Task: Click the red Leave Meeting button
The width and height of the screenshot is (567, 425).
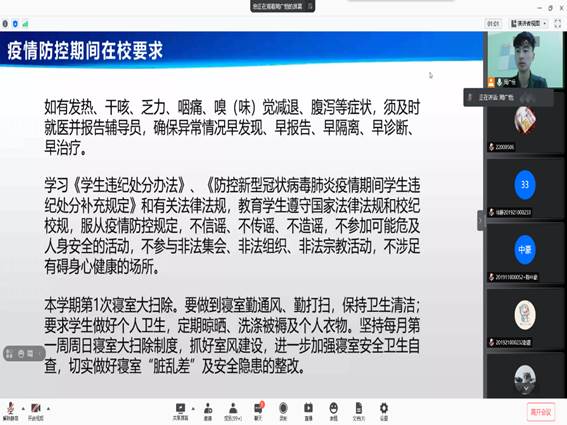Action: [541, 412]
